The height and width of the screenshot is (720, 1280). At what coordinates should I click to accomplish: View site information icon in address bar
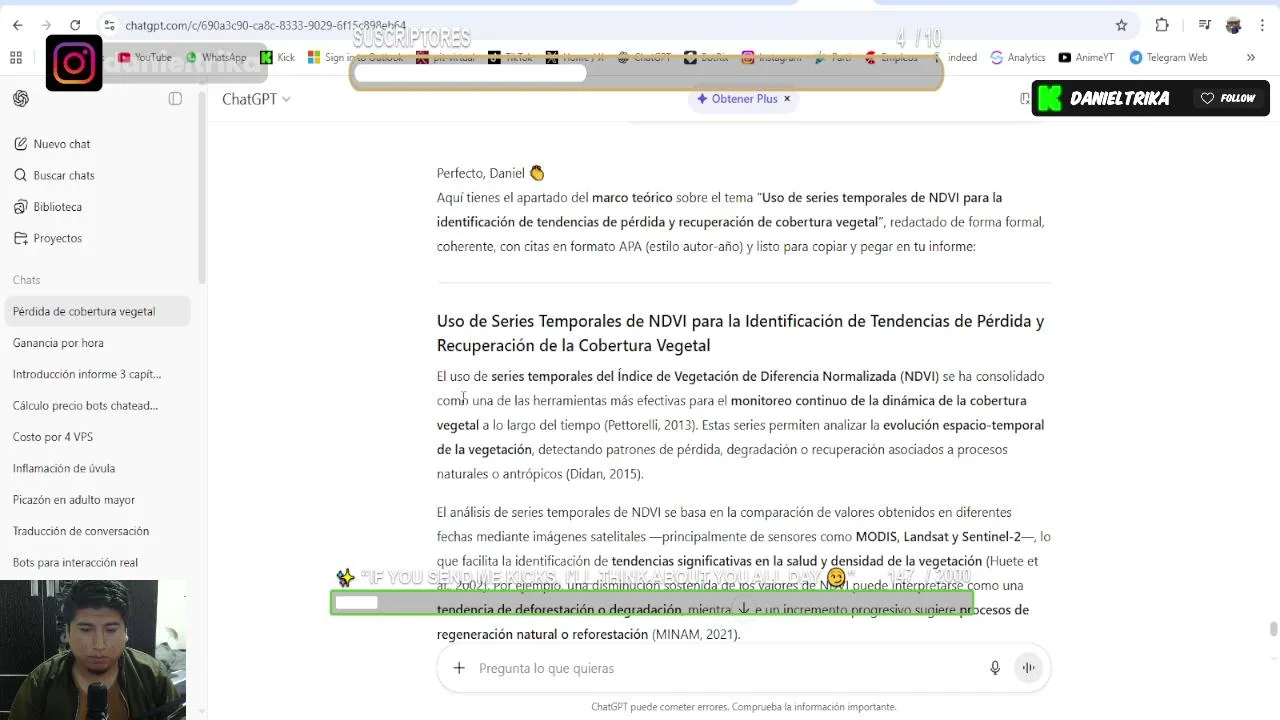point(109,25)
